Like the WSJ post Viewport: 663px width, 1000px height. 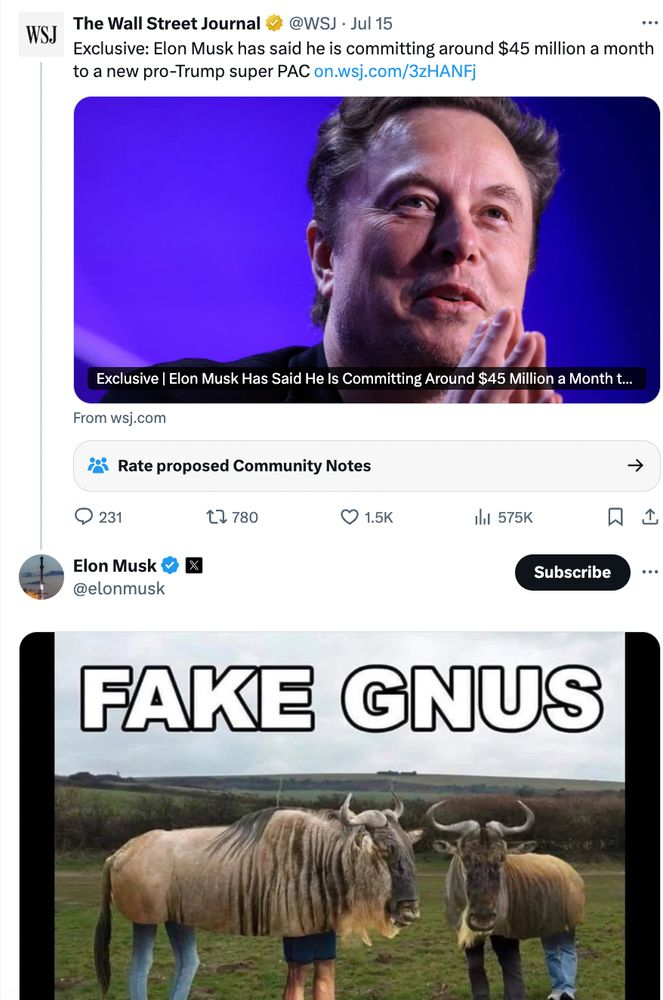point(349,517)
